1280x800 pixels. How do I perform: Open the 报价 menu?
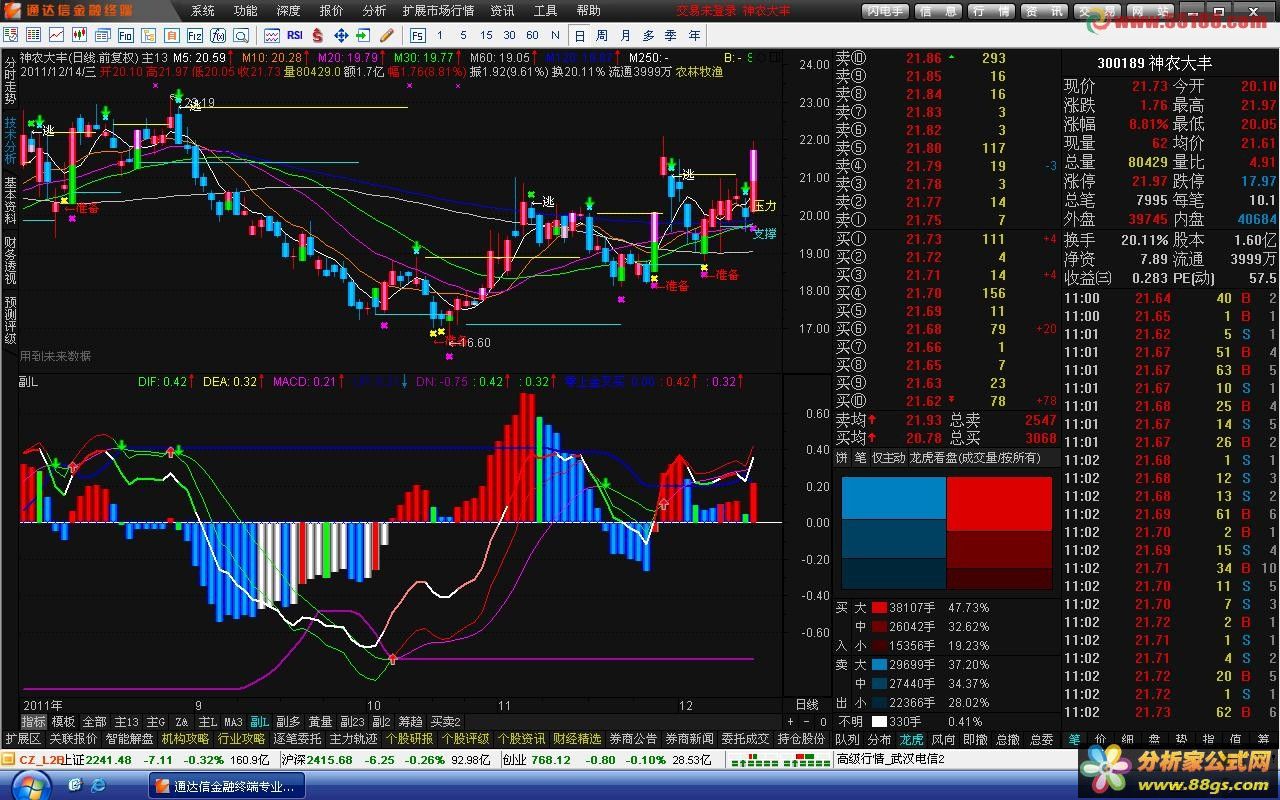[x=331, y=10]
